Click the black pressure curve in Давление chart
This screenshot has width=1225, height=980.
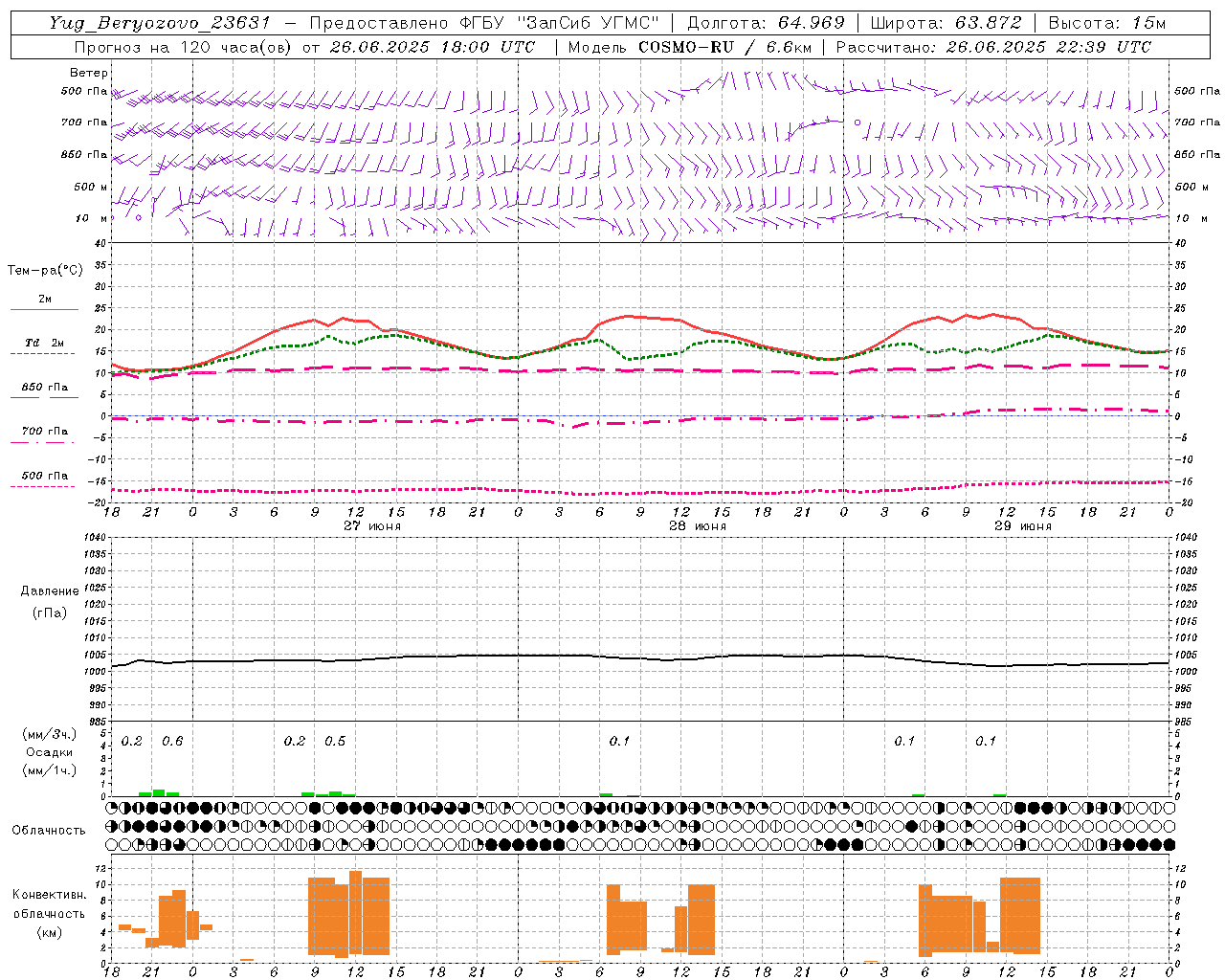coord(639,657)
